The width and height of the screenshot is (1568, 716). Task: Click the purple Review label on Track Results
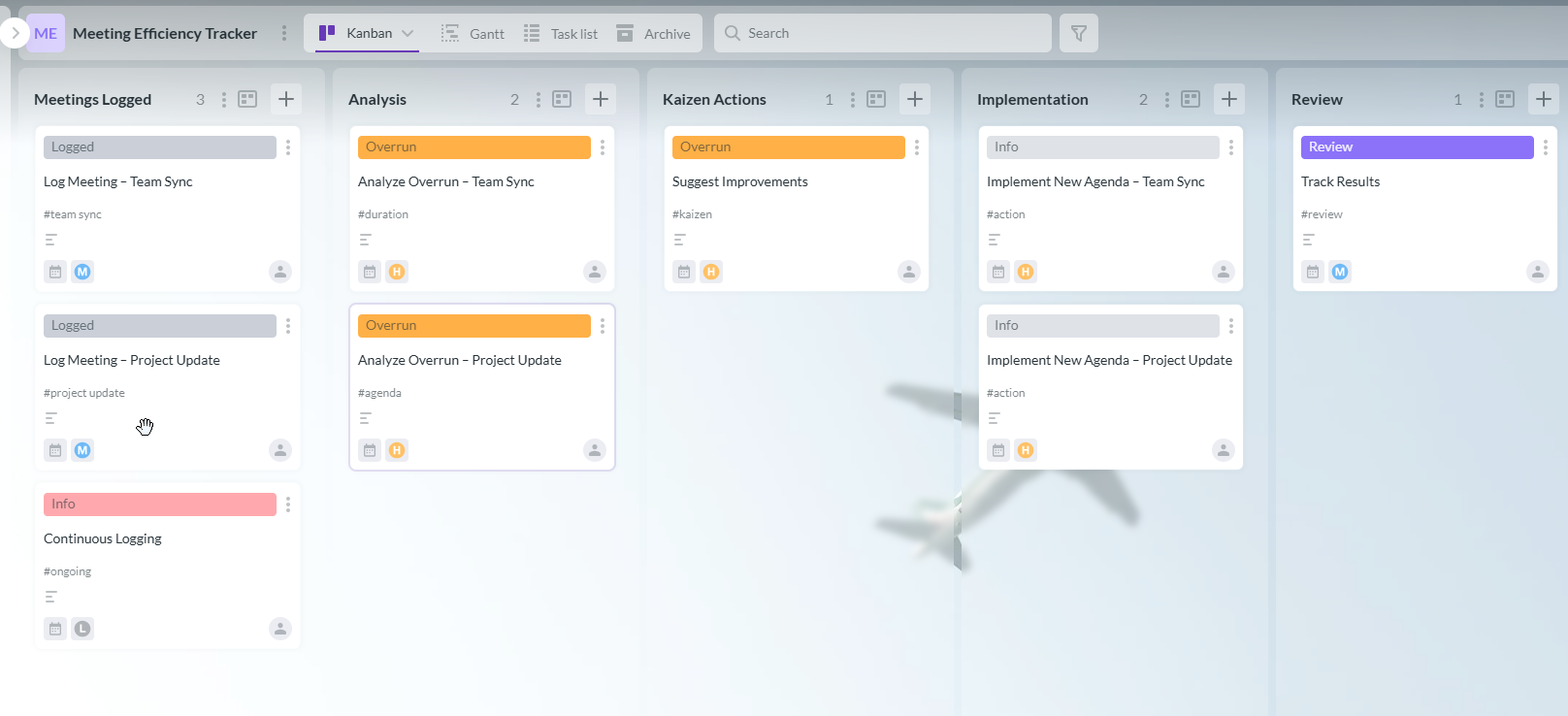[1418, 147]
